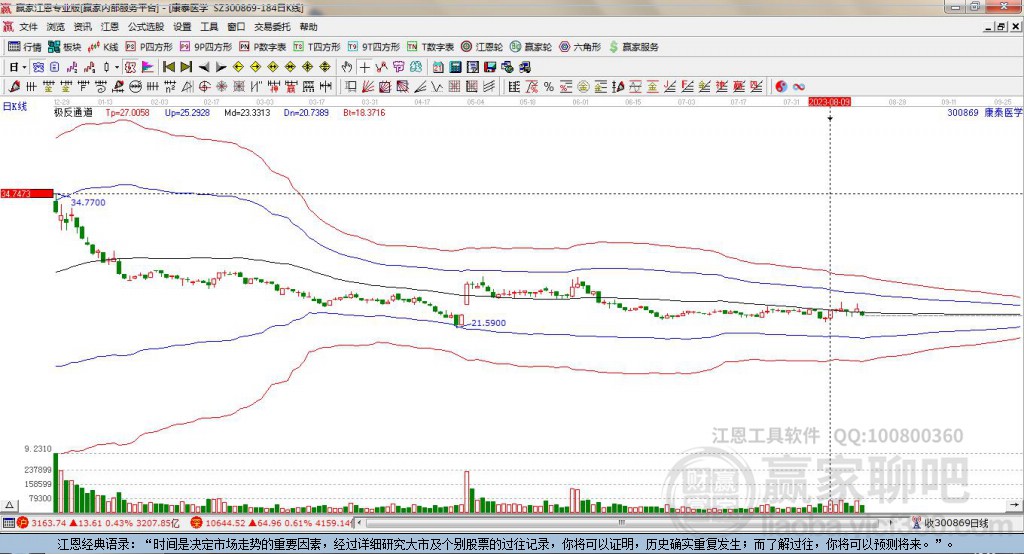Open the 浏览 menu
1024x554 pixels.
56,27
